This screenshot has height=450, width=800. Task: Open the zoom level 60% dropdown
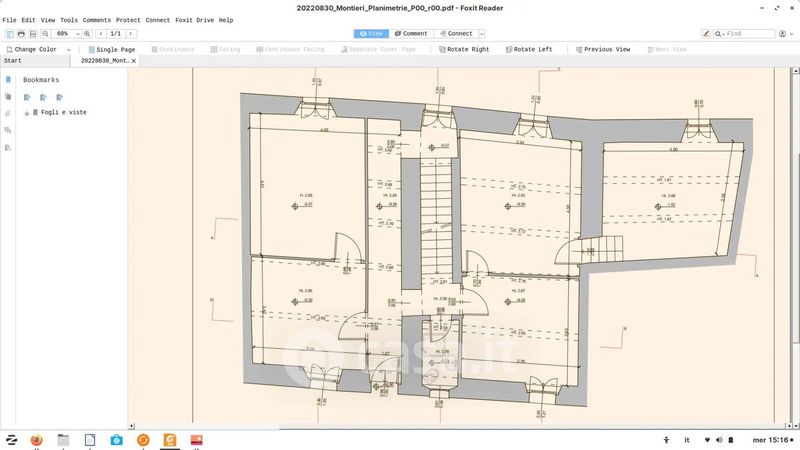point(65,34)
